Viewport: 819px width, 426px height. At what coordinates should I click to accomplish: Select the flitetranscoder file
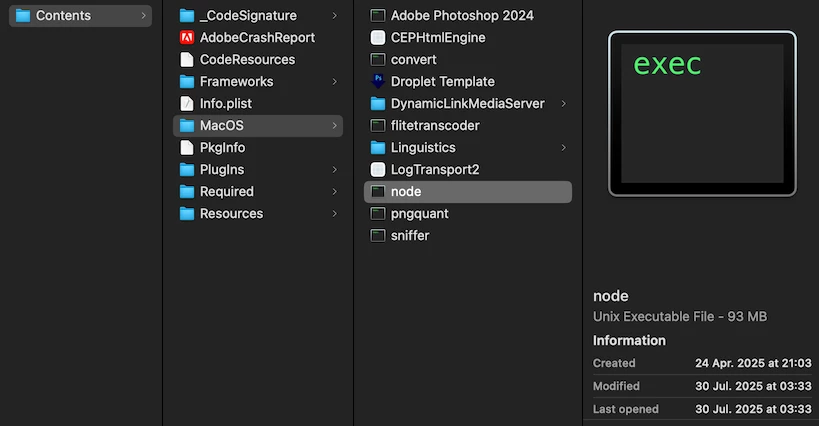click(x=434, y=126)
